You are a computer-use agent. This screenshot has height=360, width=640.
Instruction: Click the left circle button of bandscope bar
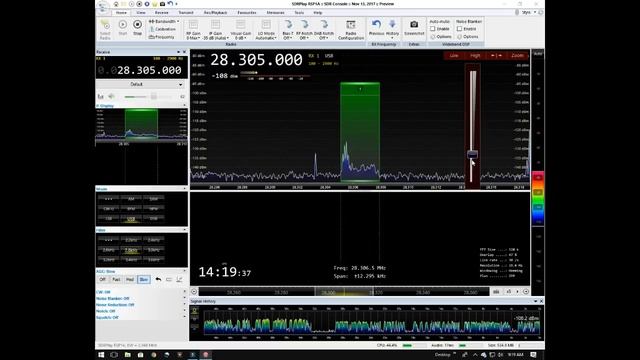point(194,291)
